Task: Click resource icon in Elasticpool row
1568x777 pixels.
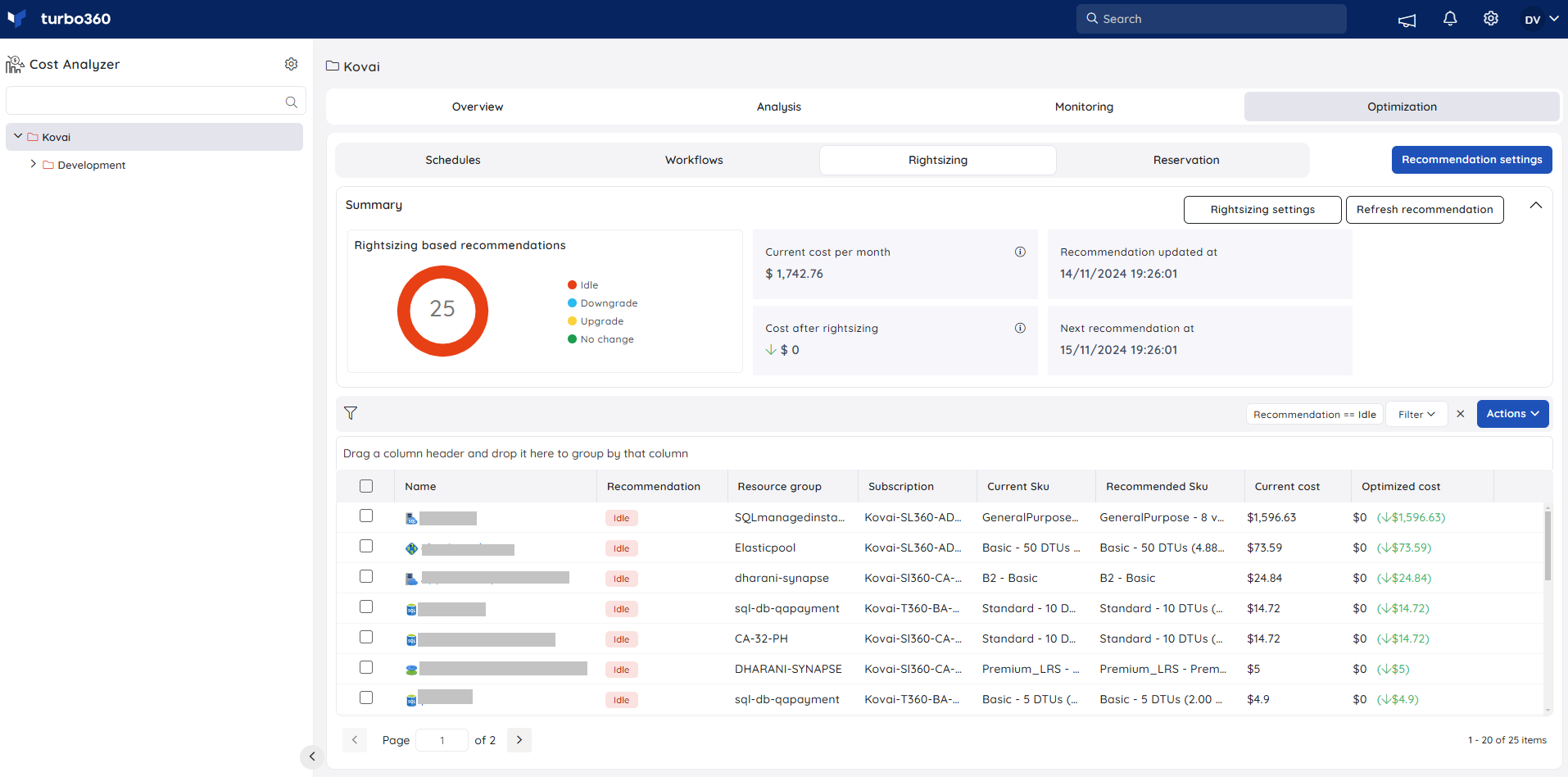Action: [411, 548]
